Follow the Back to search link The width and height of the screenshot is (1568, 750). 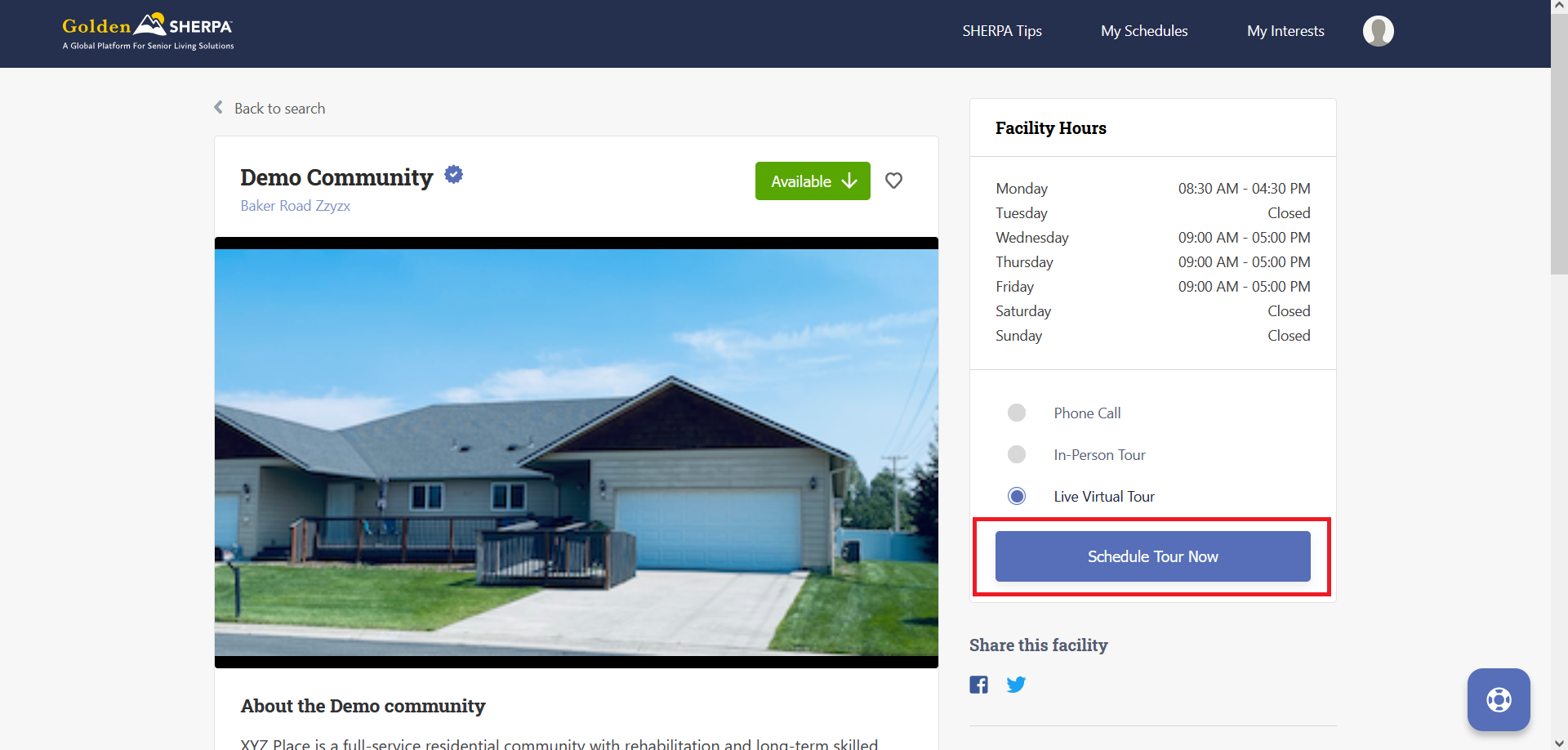[x=279, y=109]
